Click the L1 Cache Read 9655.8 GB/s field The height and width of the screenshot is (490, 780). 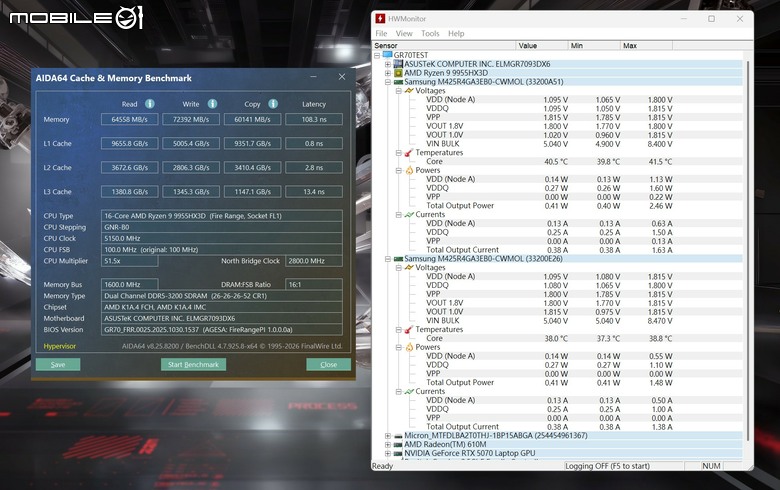click(x=129, y=143)
